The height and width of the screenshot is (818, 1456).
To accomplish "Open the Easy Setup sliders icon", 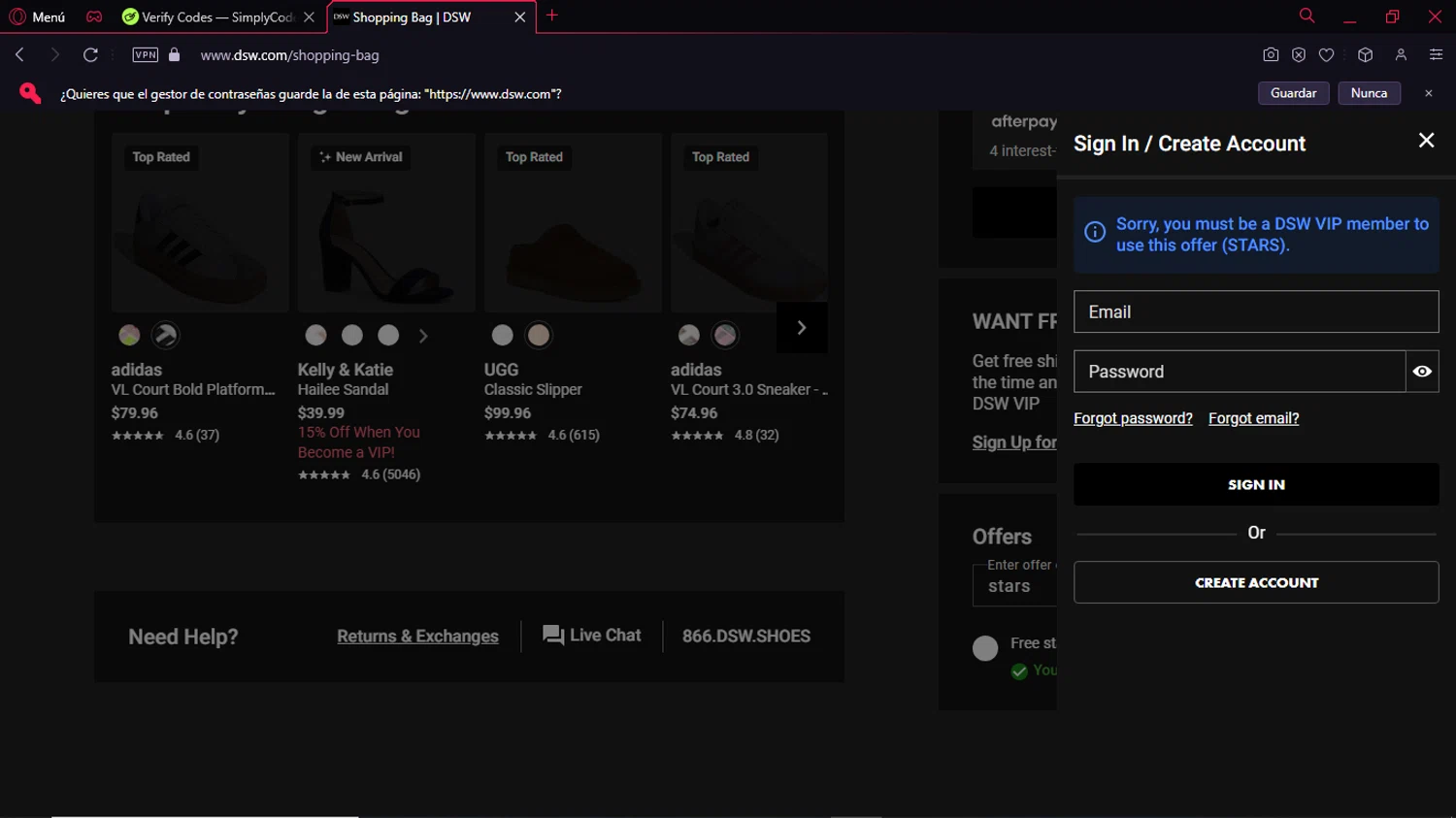I will pyautogui.click(x=1436, y=54).
